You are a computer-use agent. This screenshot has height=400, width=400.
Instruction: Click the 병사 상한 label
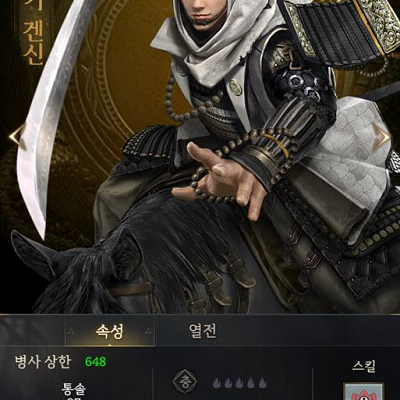point(43,362)
